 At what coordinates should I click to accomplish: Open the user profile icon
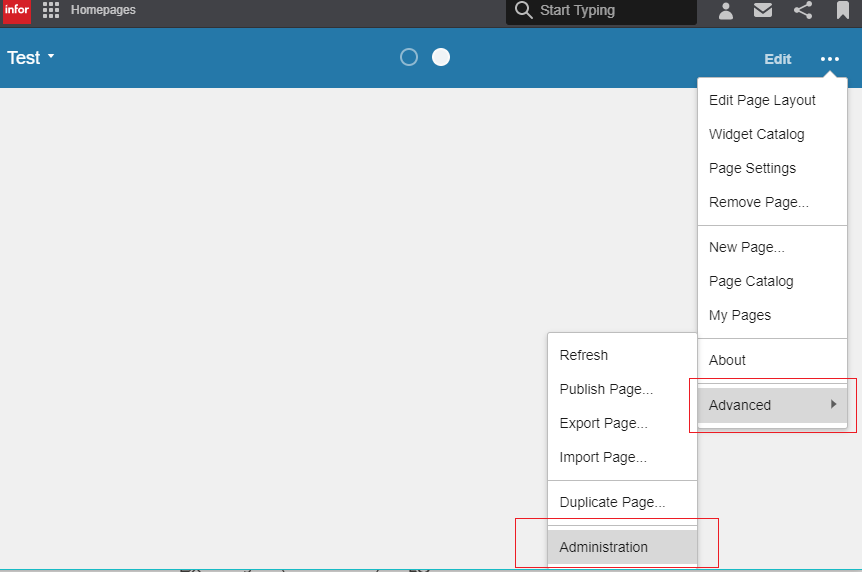pyautogui.click(x=726, y=11)
